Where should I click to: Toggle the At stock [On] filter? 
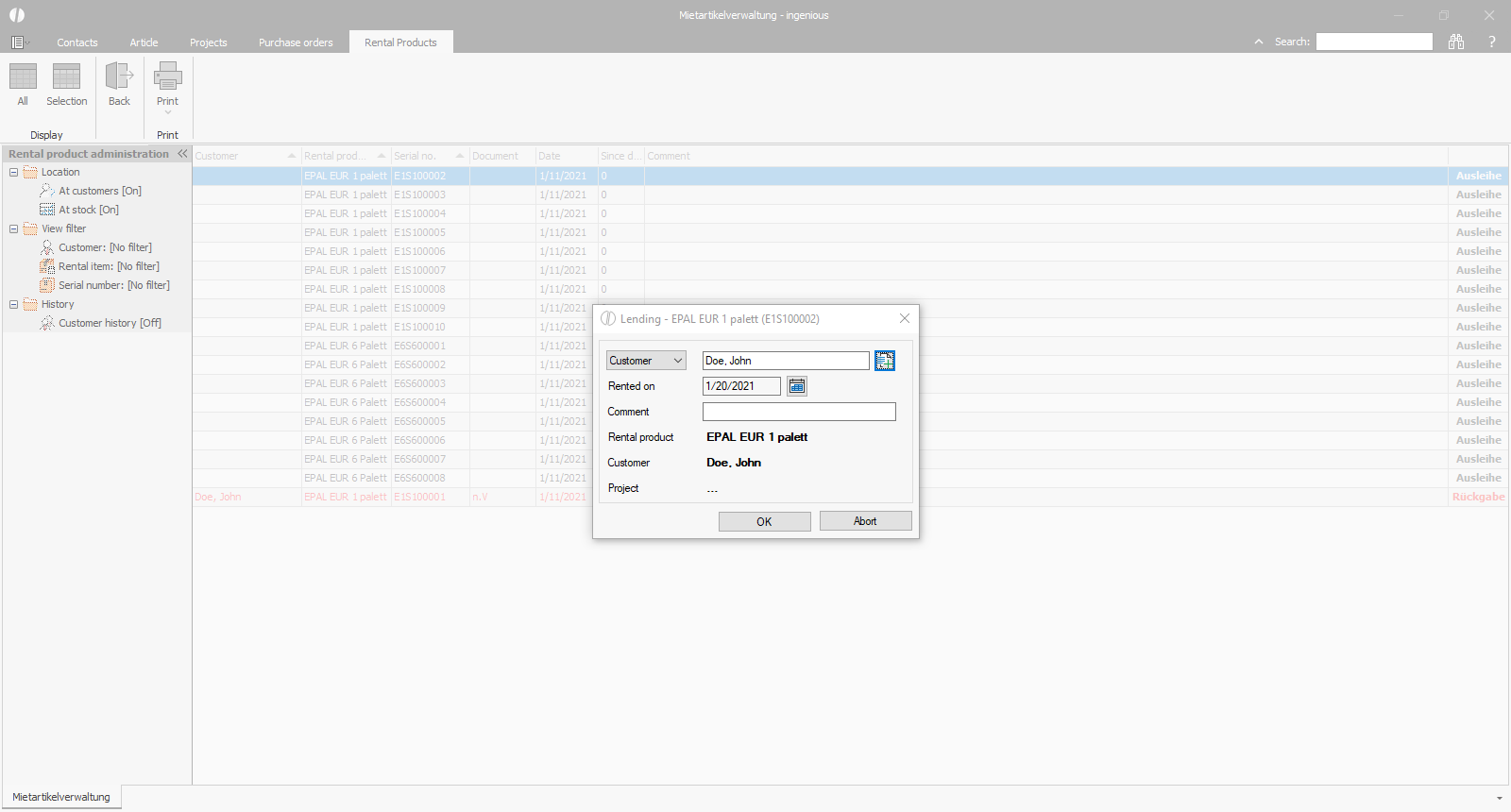click(x=88, y=210)
